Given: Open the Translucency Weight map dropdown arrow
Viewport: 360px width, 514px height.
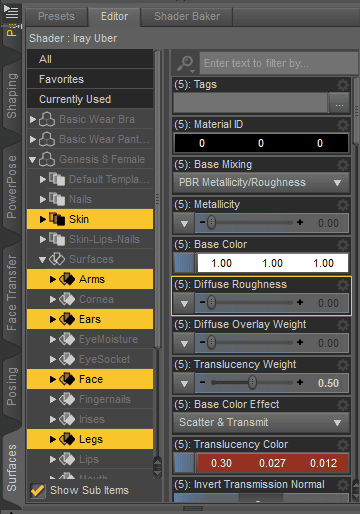Looking at the screenshot, I should pos(184,383).
